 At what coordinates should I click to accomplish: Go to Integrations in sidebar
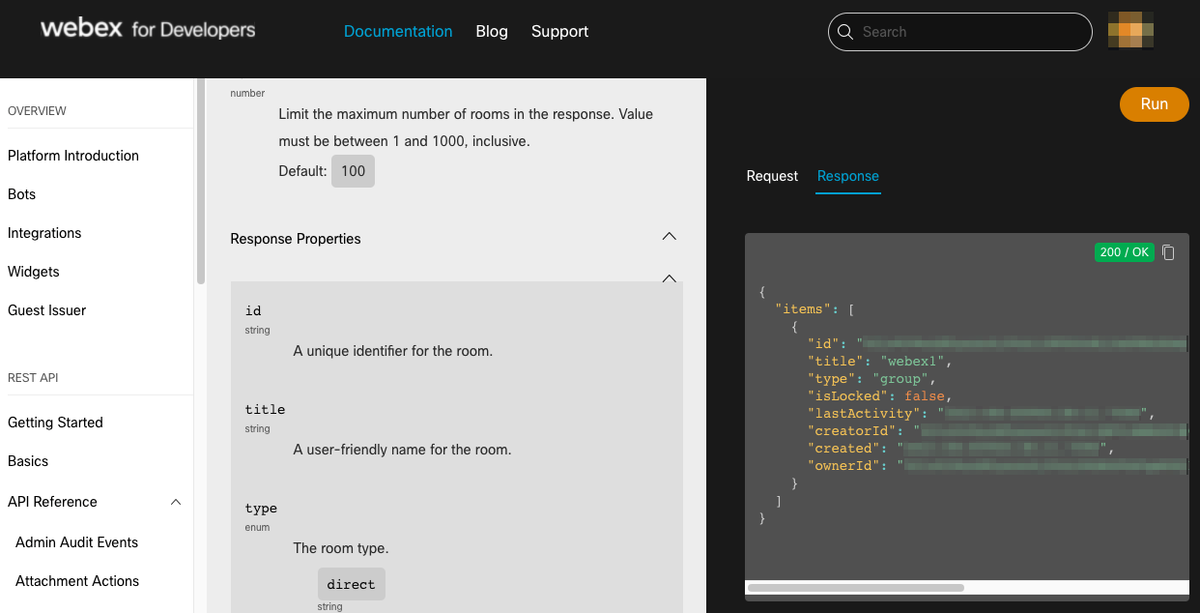(x=45, y=233)
